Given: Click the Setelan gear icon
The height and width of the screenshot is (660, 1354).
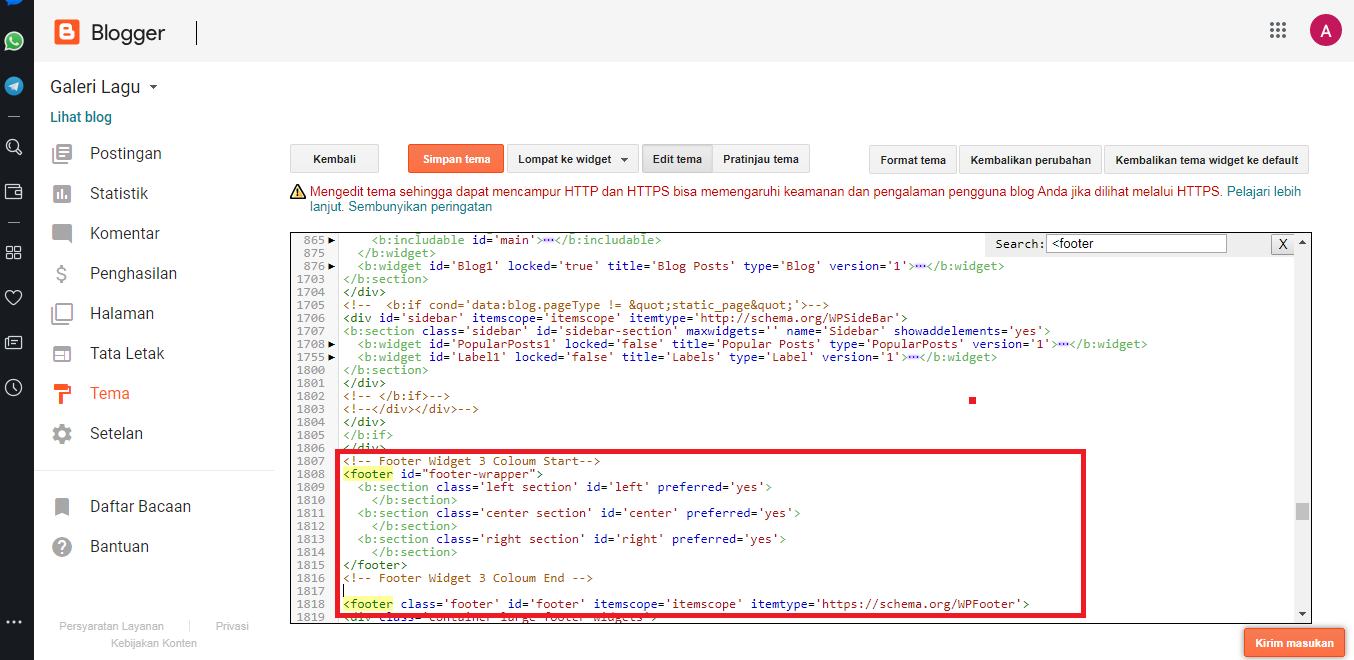Looking at the screenshot, I should (62, 434).
